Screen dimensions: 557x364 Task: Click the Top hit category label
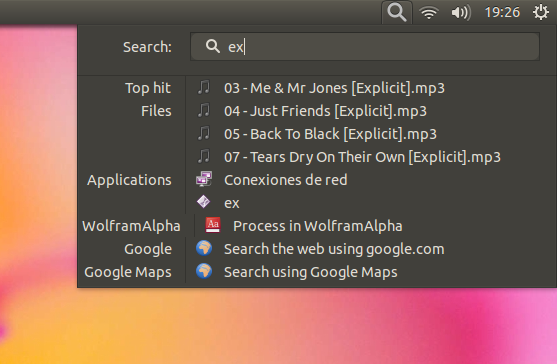(x=148, y=88)
